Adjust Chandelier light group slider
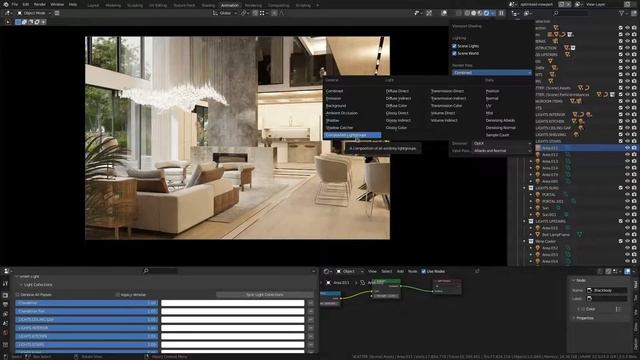 click(x=87, y=303)
